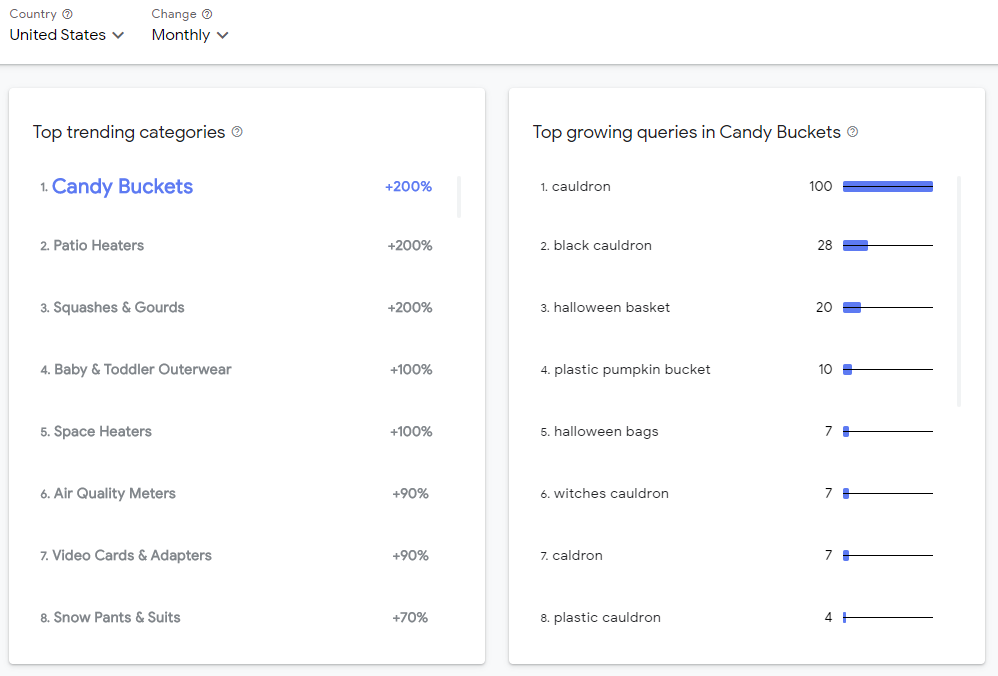
Task: Click the cauldron query bar at 100
Action: point(888,187)
